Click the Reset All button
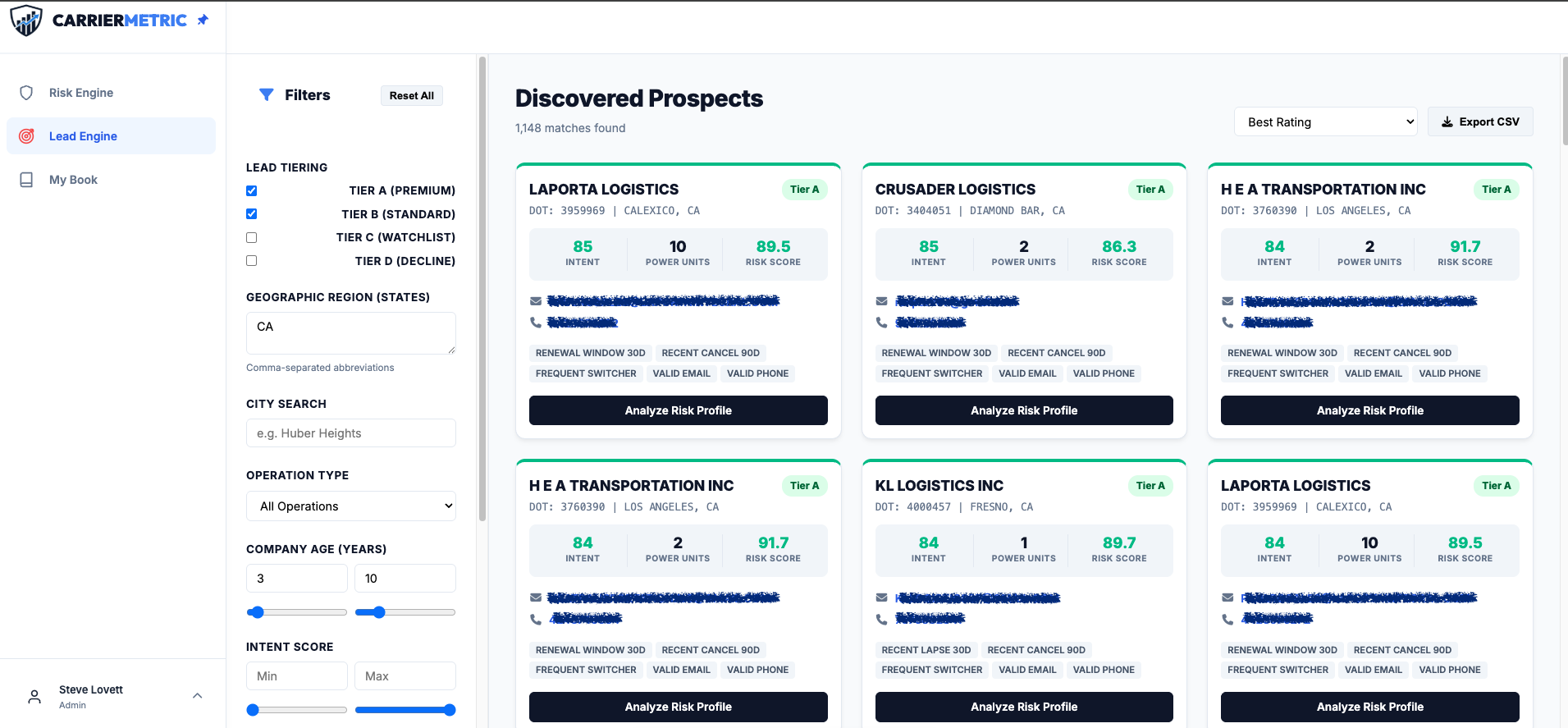The height and width of the screenshot is (728, 1568). pyautogui.click(x=412, y=95)
